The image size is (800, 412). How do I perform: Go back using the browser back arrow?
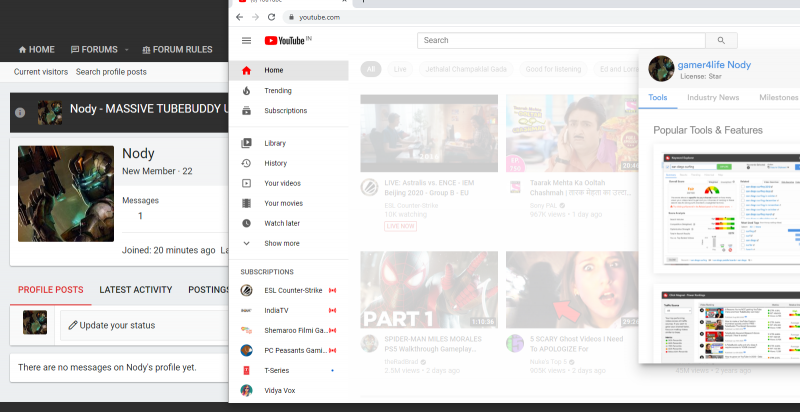(240, 17)
